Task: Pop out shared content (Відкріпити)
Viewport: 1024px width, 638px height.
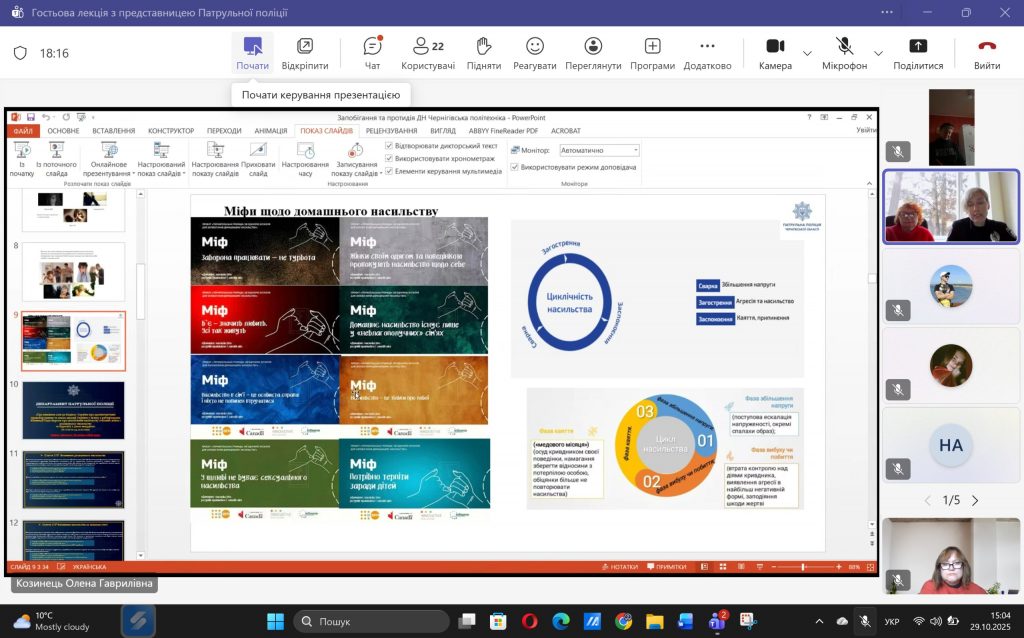Action: (305, 53)
